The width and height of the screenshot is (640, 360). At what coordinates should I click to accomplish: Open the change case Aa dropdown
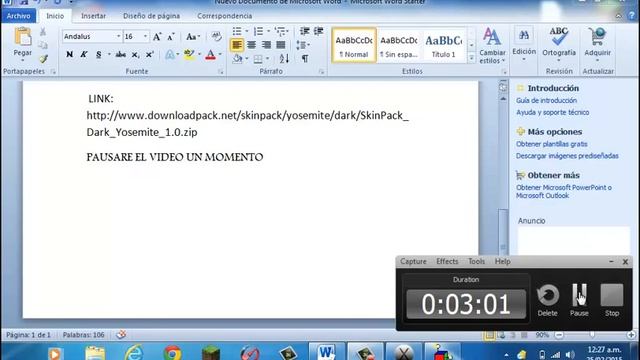[x=193, y=37]
